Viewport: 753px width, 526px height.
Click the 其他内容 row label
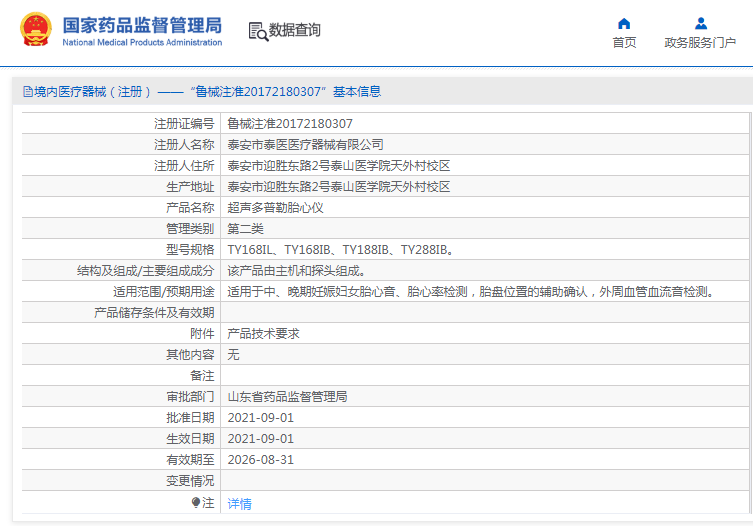[x=190, y=355]
